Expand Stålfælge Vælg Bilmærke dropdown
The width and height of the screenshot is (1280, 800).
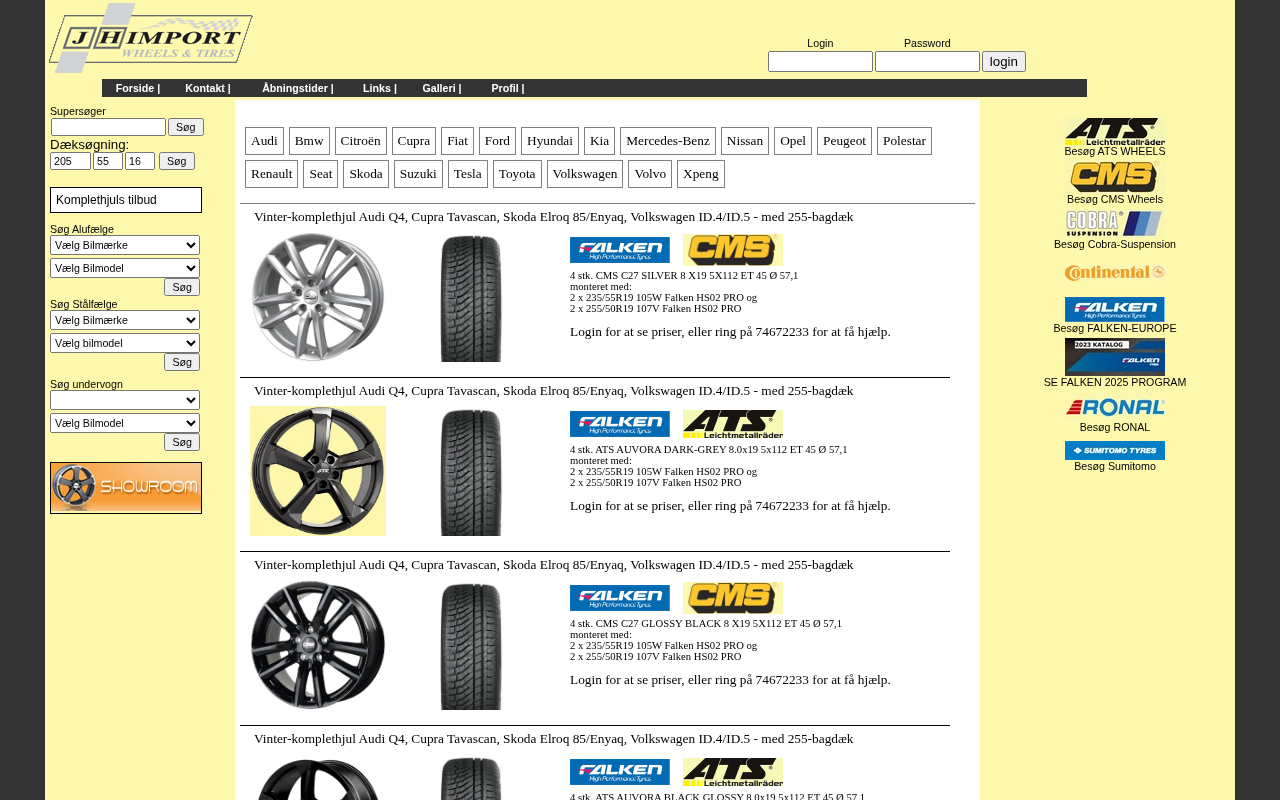(x=125, y=320)
